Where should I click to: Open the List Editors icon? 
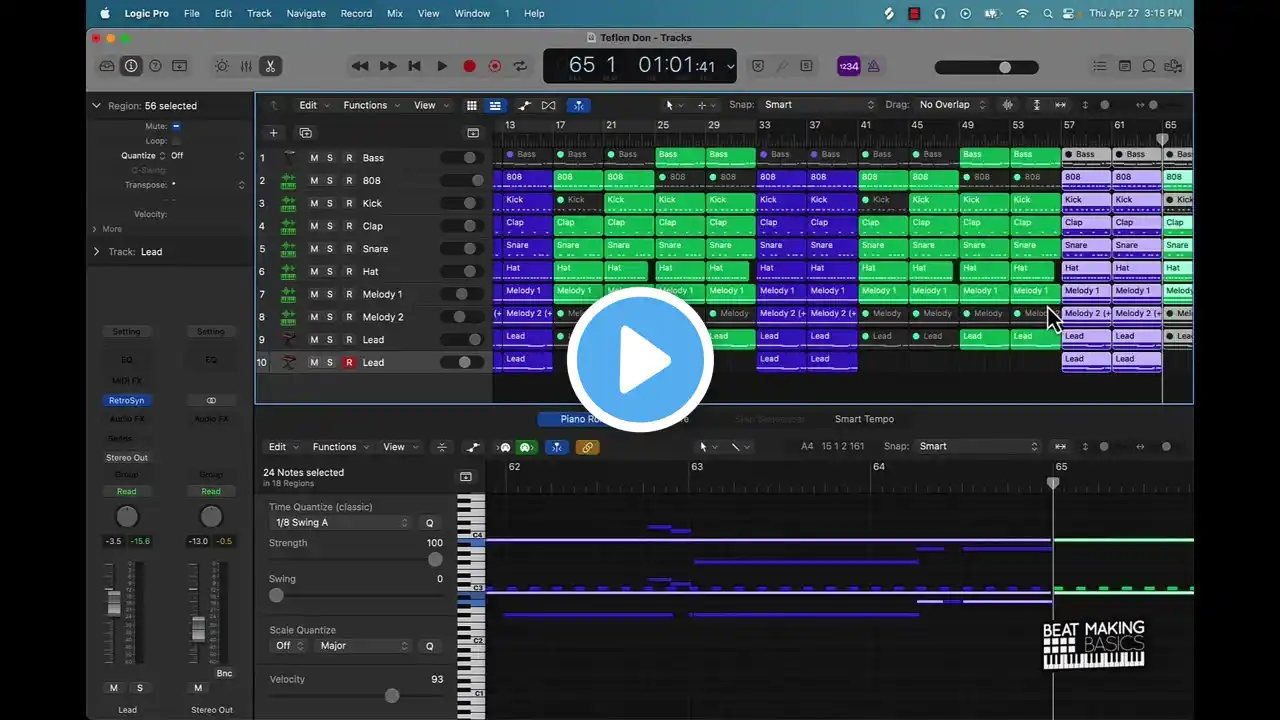[x=1101, y=66]
